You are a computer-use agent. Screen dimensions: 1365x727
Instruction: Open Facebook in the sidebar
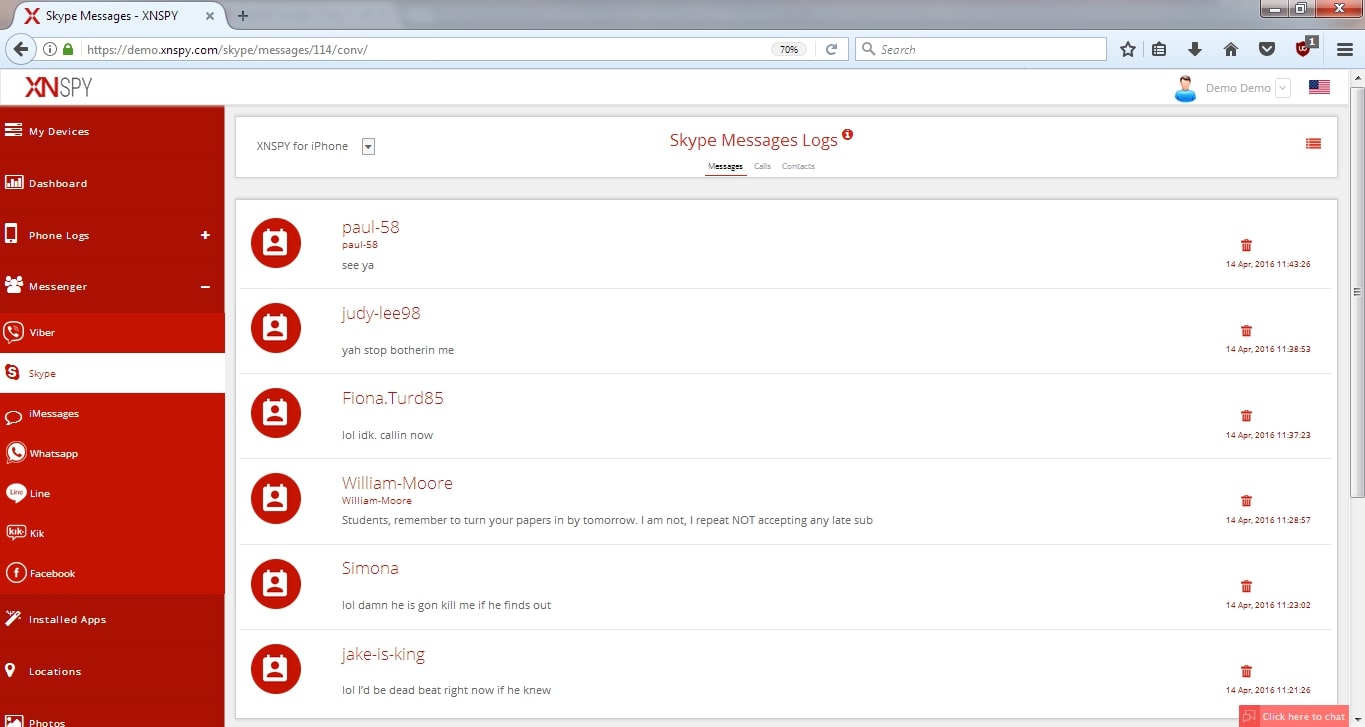(x=112, y=573)
